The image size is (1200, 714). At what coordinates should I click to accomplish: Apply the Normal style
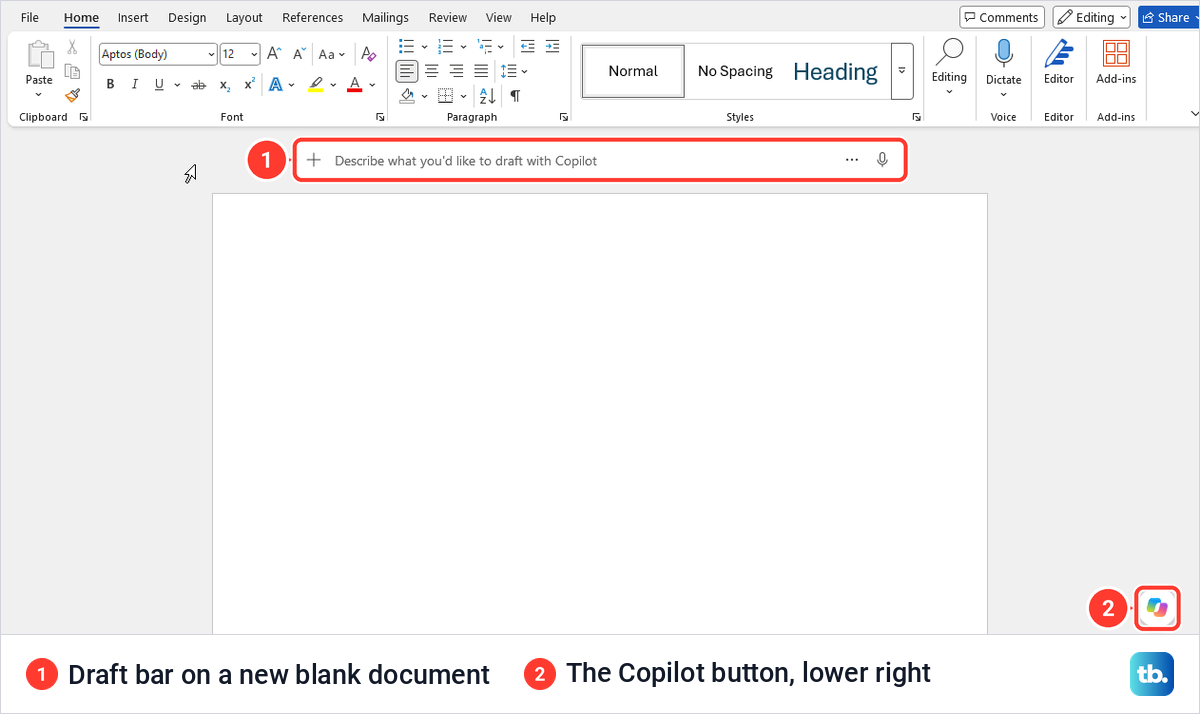[633, 71]
